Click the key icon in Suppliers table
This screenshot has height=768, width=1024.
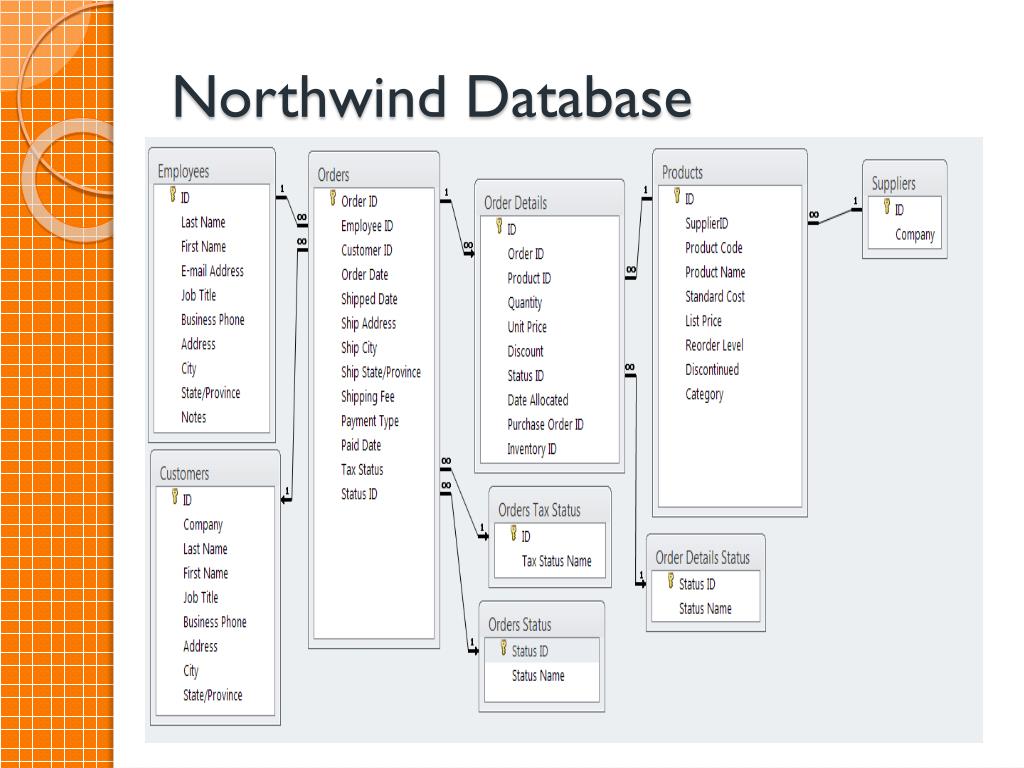[x=887, y=207]
